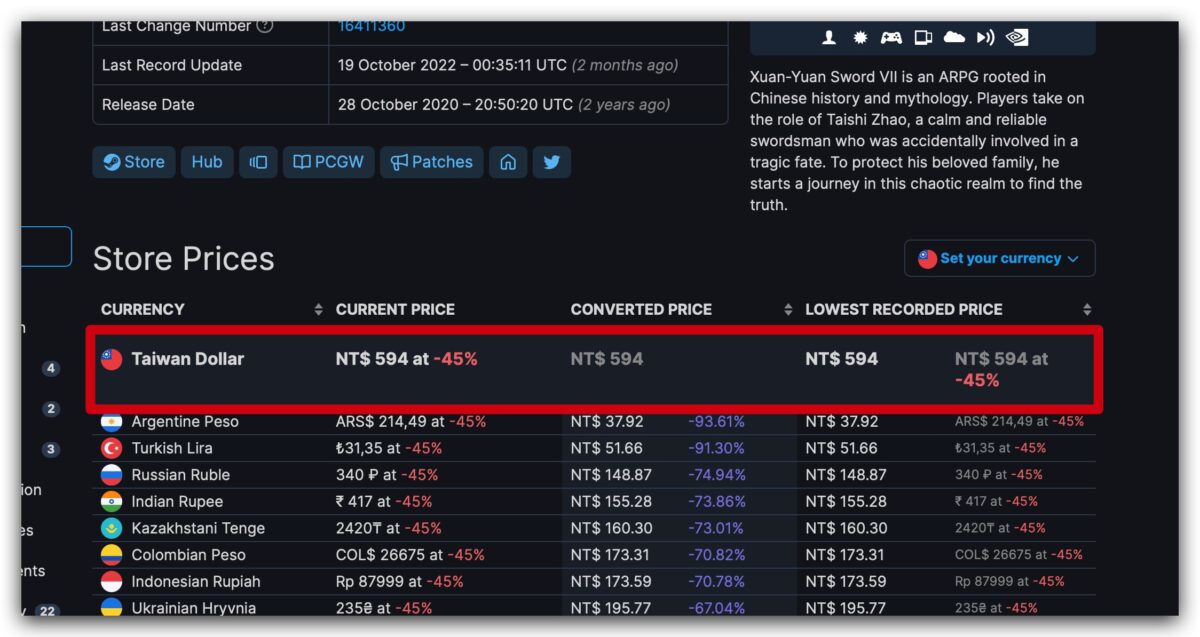Click the -70.78% difference value
Screen dimensions: 1200x637
point(716,581)
